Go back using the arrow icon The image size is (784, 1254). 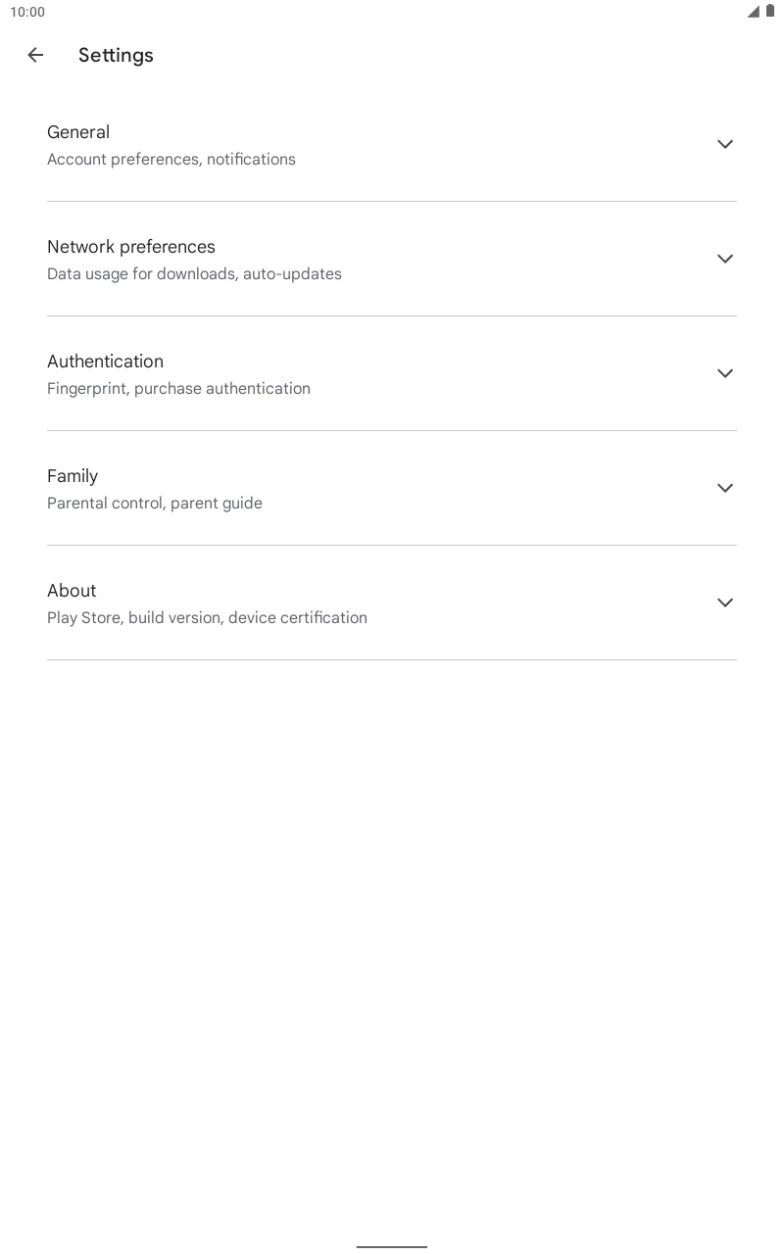[35, 56]
